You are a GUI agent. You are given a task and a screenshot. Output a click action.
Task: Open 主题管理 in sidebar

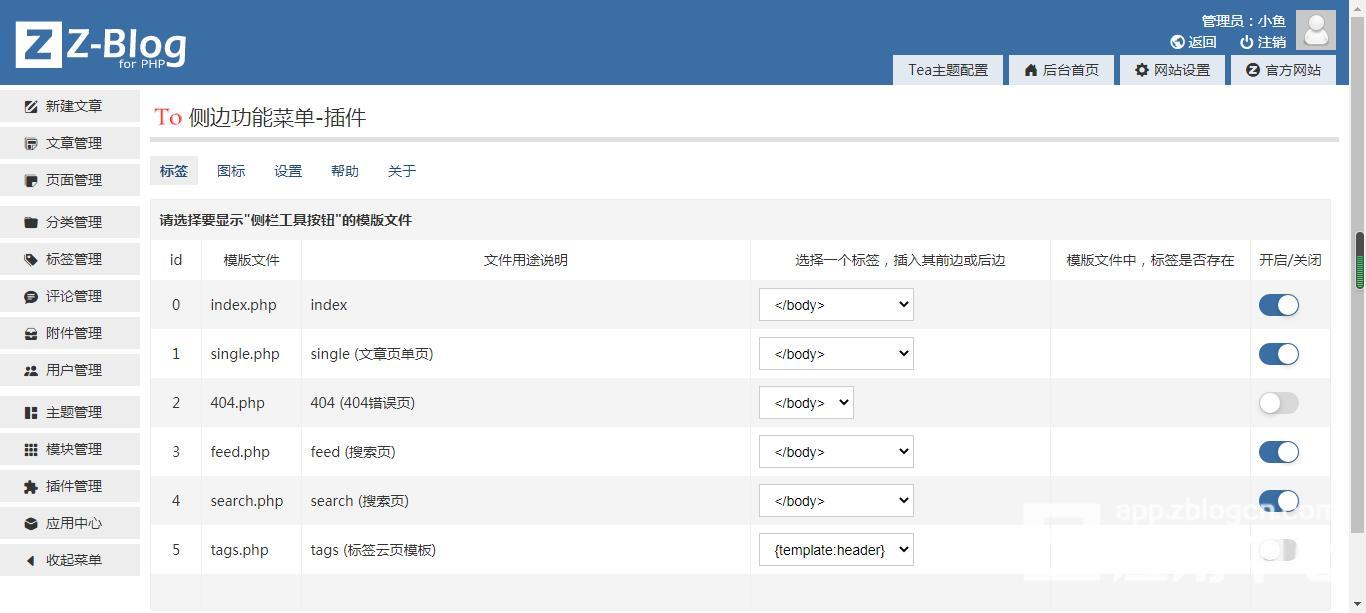click(x=70, y=412)
